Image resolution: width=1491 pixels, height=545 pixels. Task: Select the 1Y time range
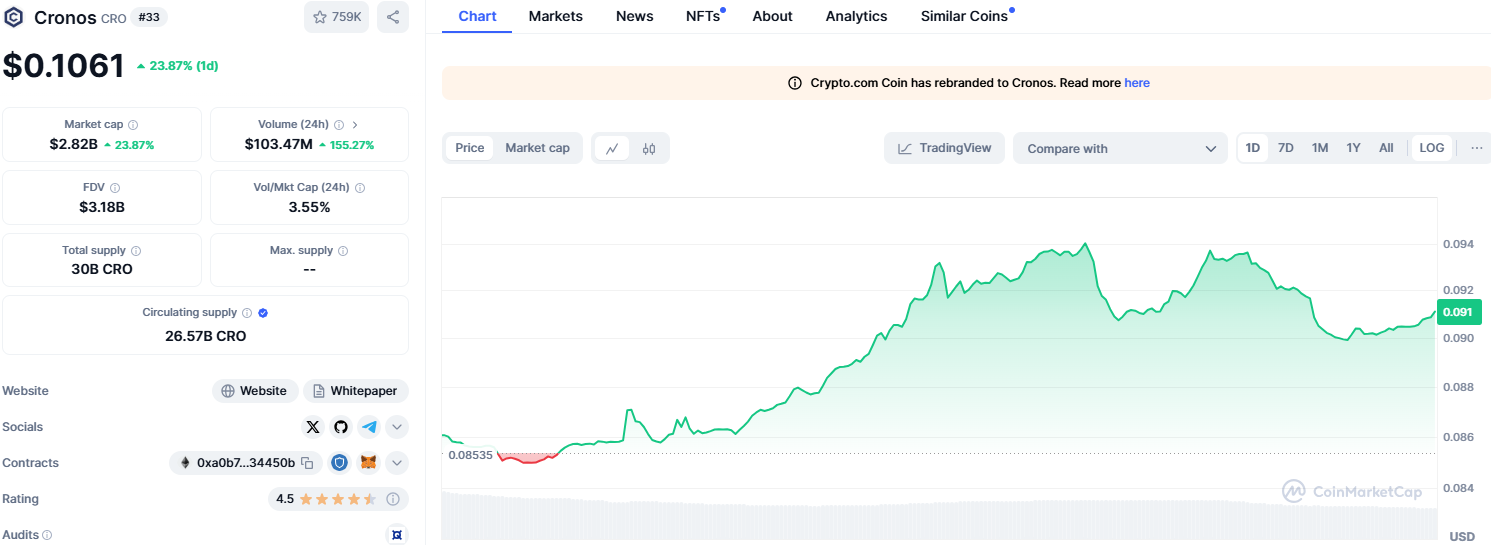pyautogui.click(x=1353, y=148)
